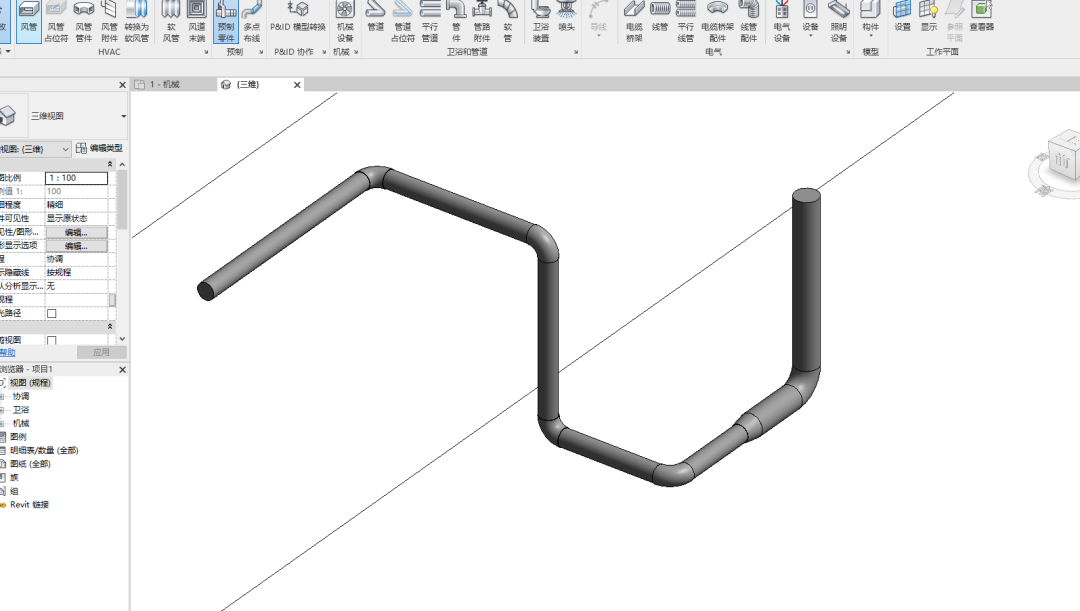Select the 管道占位符 pipe placeholder tool
This screenshot has width=1080, height=611.
click(x=403, y=21)
